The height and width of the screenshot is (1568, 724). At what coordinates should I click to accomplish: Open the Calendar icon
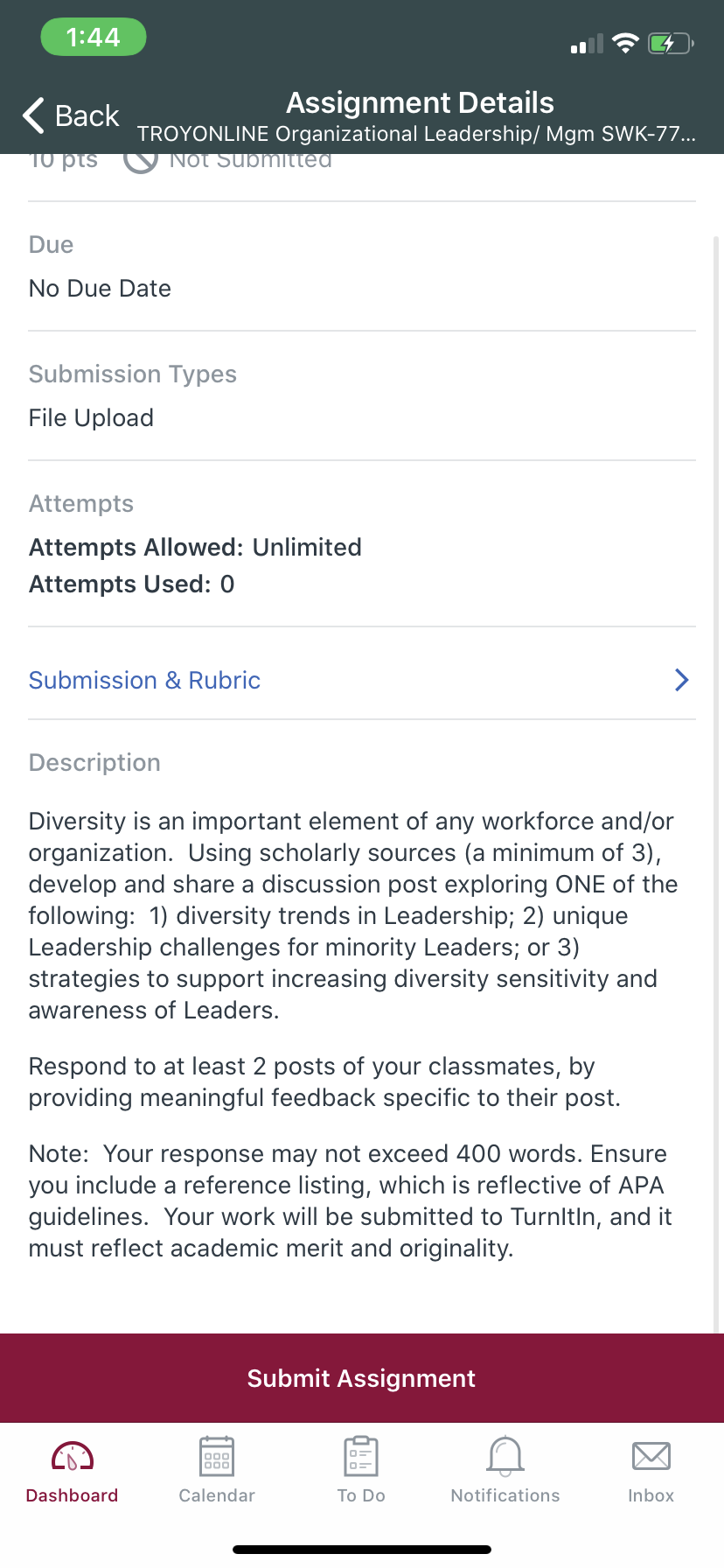pyautogui.click(x=217, y=1457)
